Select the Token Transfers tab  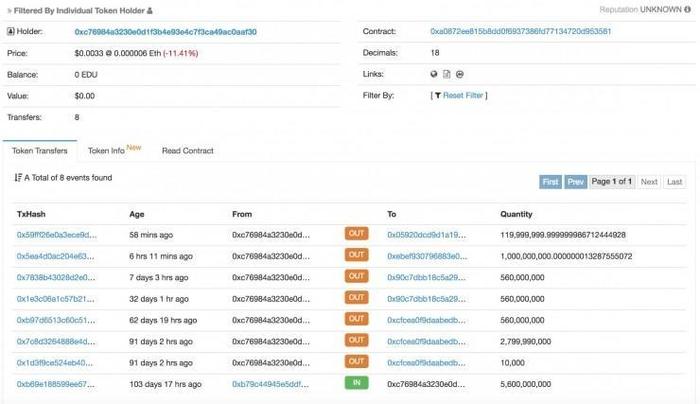click(40, 151)
